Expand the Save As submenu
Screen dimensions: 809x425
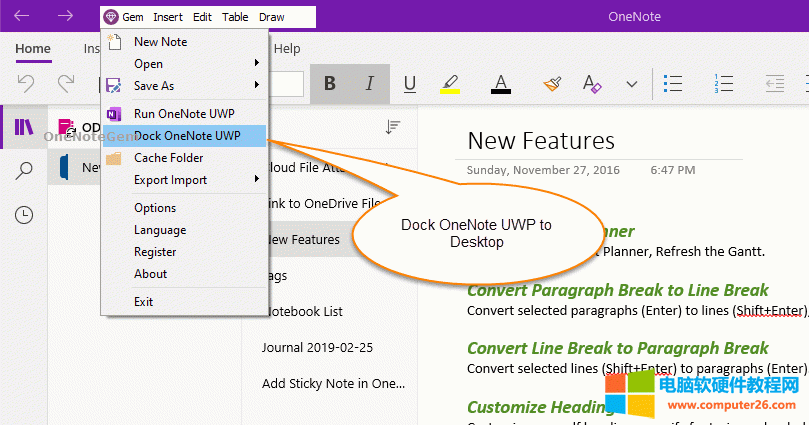pos(184,86)
